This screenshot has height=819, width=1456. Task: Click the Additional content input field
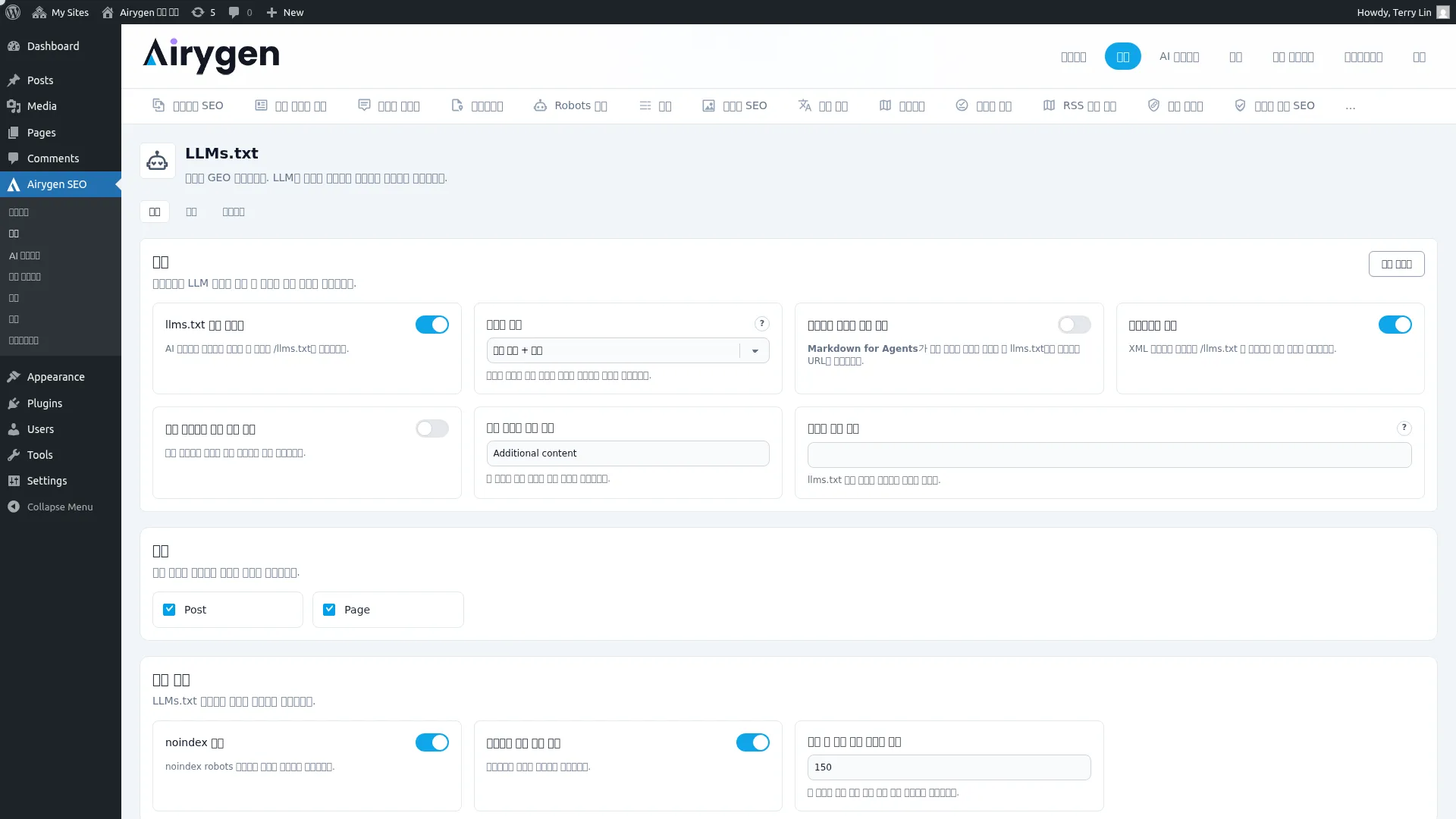(628, 453)
